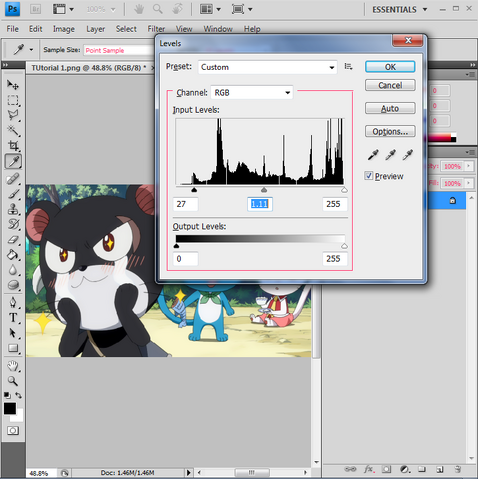
Task: Select the Healing Brush tool
Action: (x=13, y=179)
